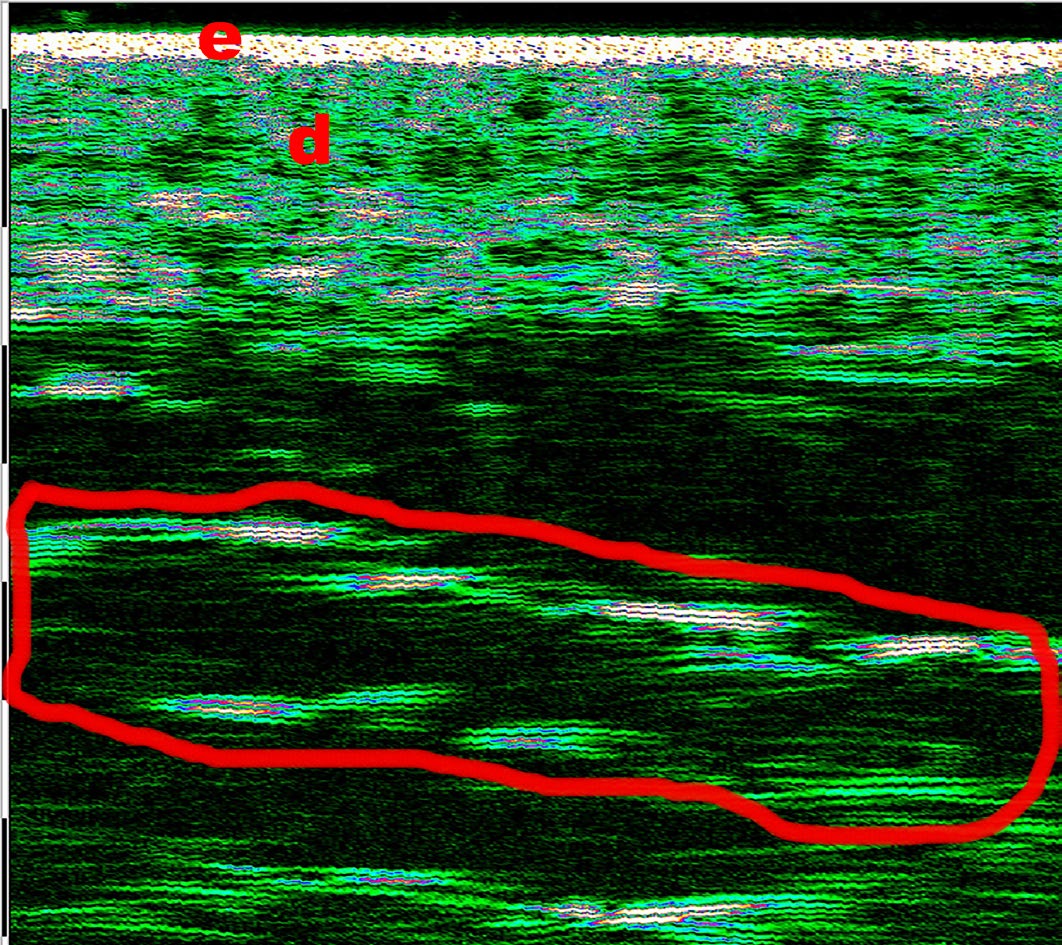The height and width of the screenshot is (945, 1062).
Task: Click the bright patch at left of layer d
Action: pyautogui.click(x=70, y=262)
